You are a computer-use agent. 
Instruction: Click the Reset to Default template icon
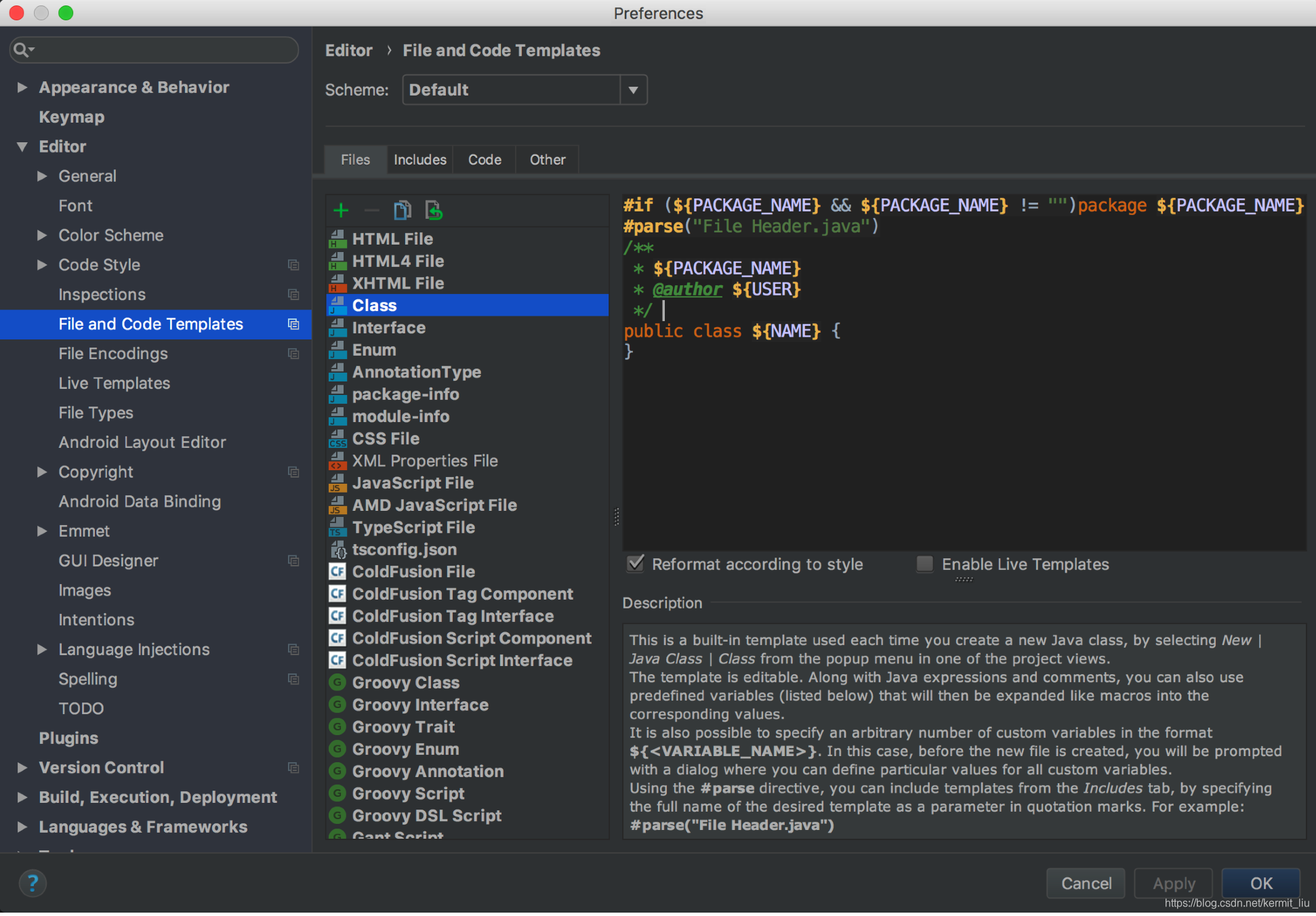[433, 211]
